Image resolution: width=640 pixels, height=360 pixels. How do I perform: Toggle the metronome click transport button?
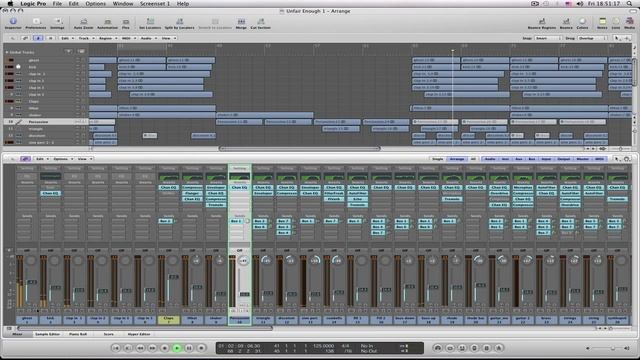499,348
